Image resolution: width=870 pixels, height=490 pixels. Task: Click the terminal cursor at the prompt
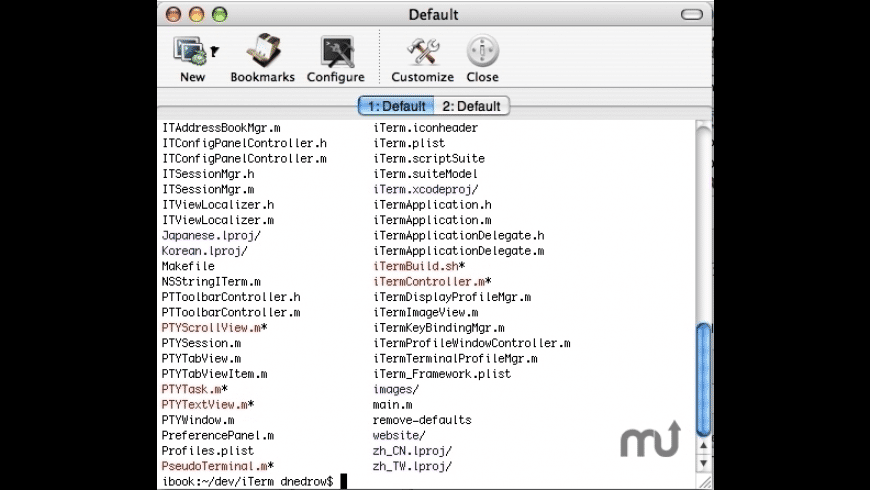click(343, 481)
